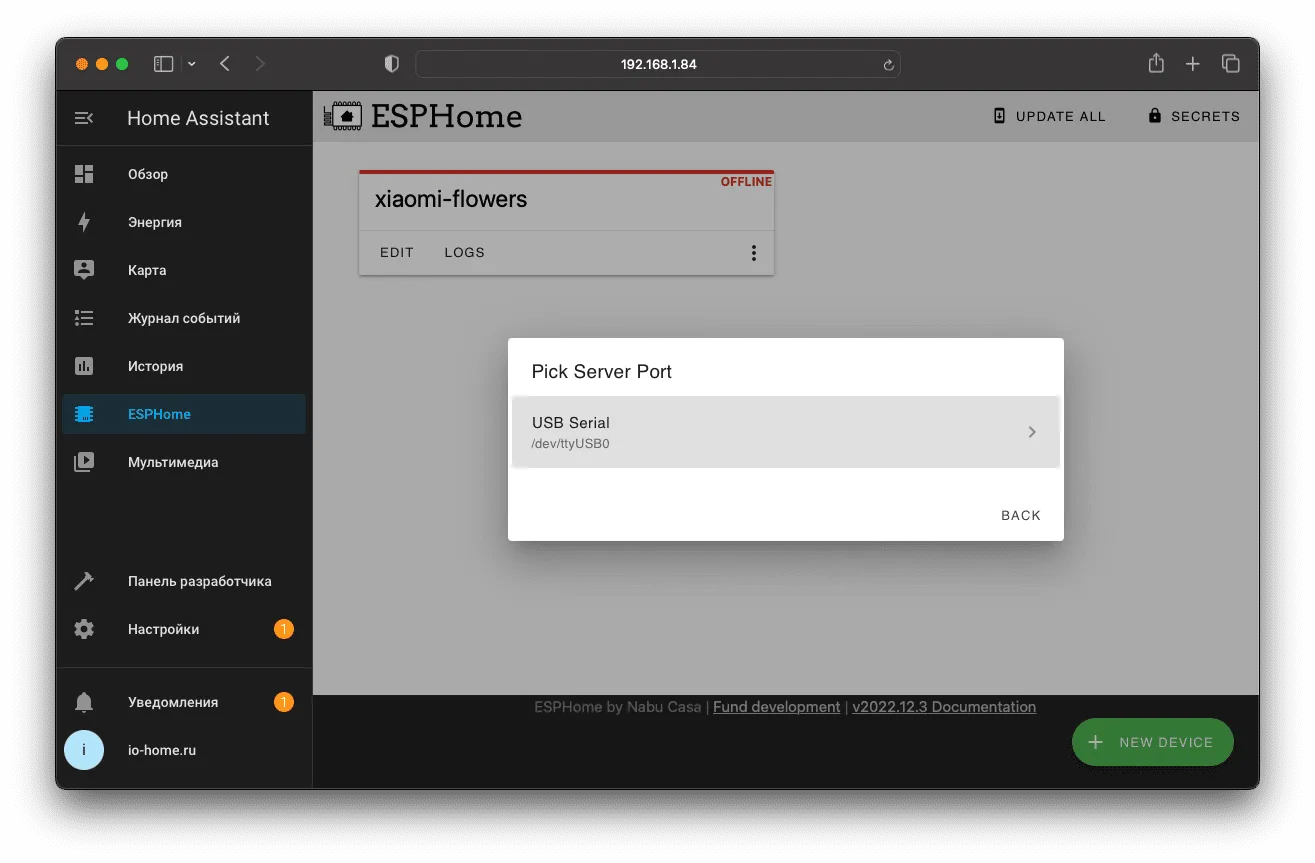Open the Обзор dashboard icon
The image size is (1315, 863).
point(84,174)
